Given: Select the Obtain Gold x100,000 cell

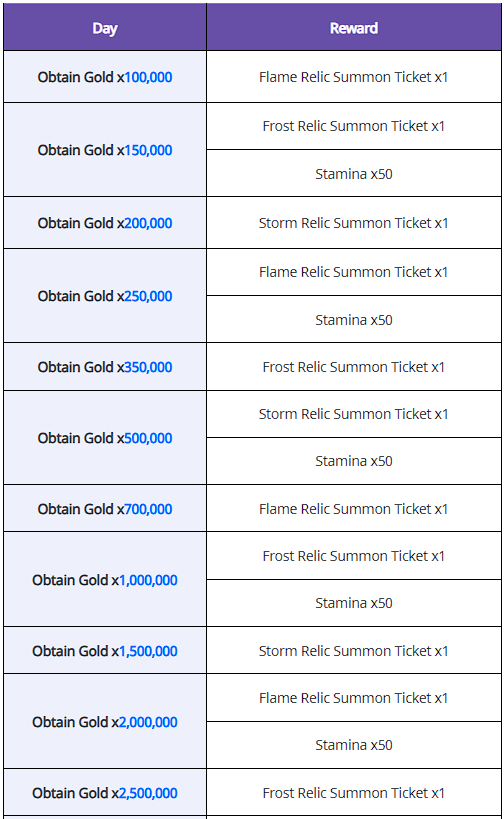Looking at the screenshot, I should click(x=105, y=77).
